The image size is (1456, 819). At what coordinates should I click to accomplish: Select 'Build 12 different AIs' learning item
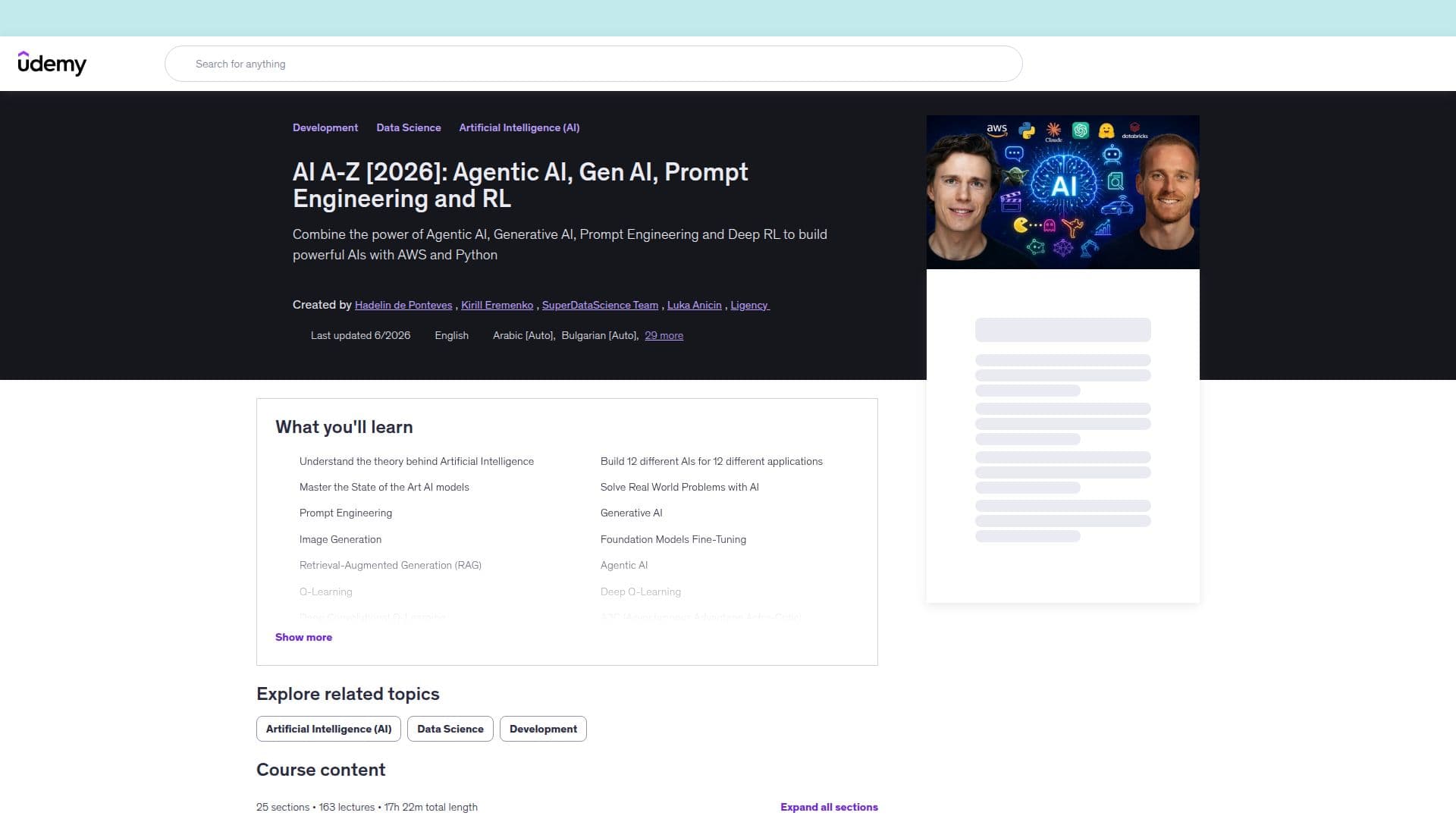[711, 461]
